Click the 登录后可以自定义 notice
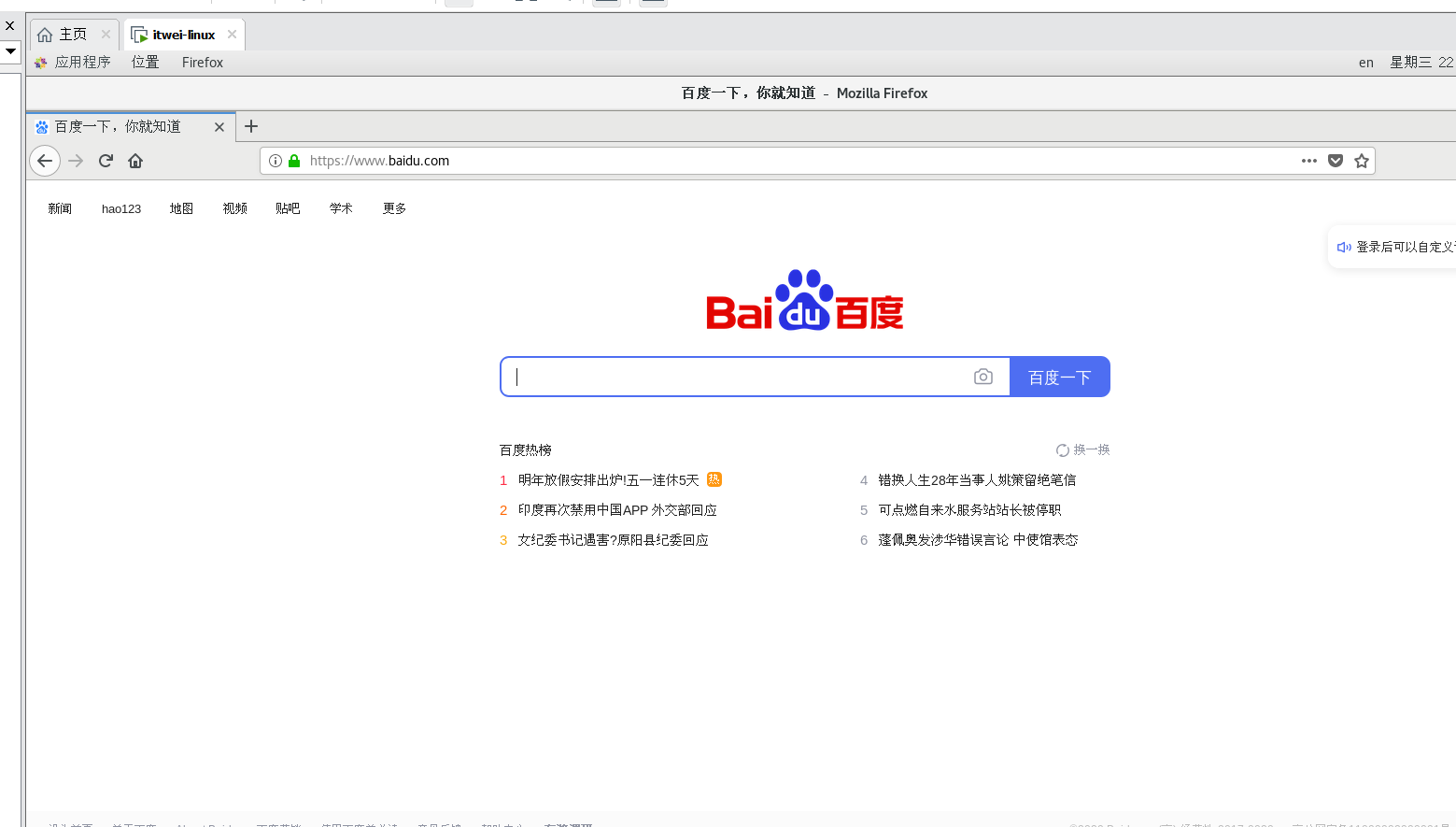 [1405, 247]
